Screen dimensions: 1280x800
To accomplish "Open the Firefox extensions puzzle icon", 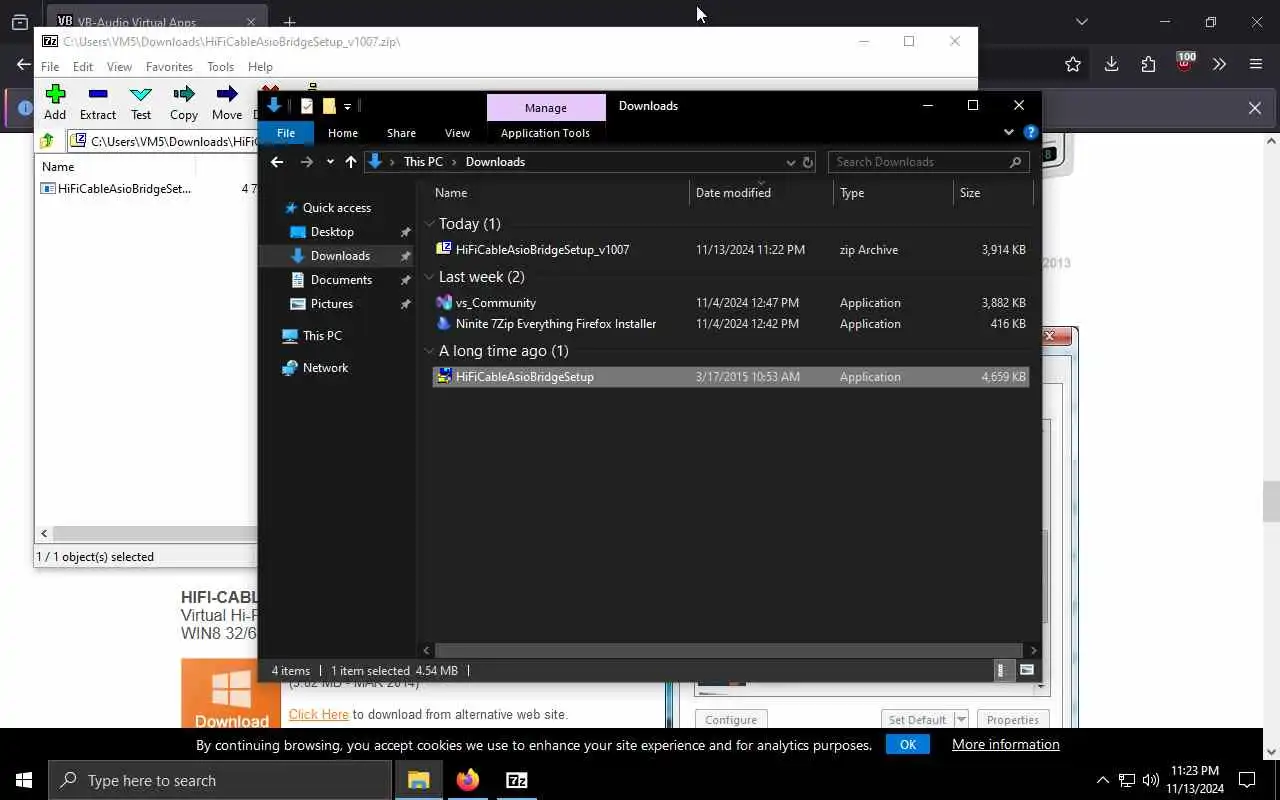I will point(1148,64).
